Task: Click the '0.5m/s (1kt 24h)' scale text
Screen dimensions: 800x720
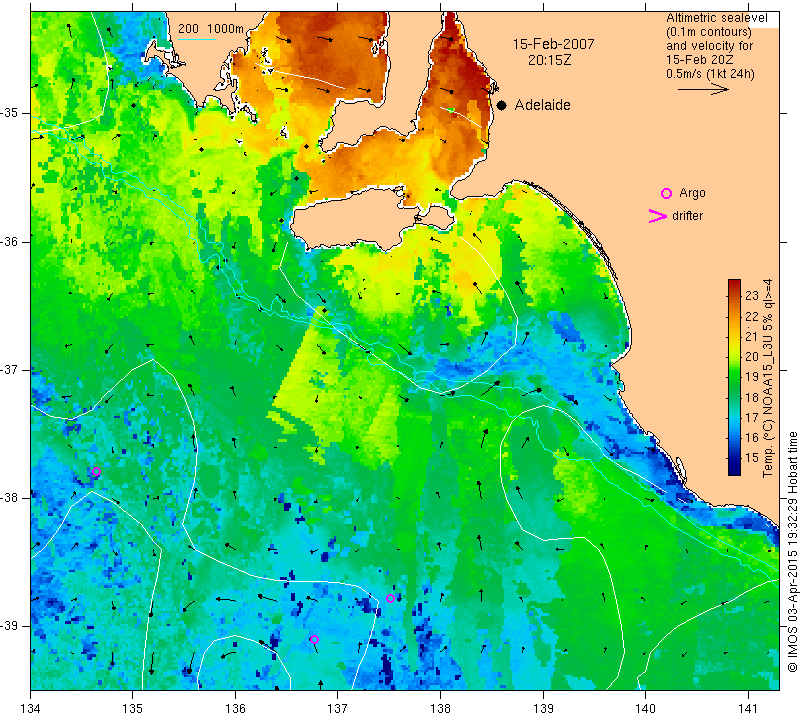Action: [710, 73]
